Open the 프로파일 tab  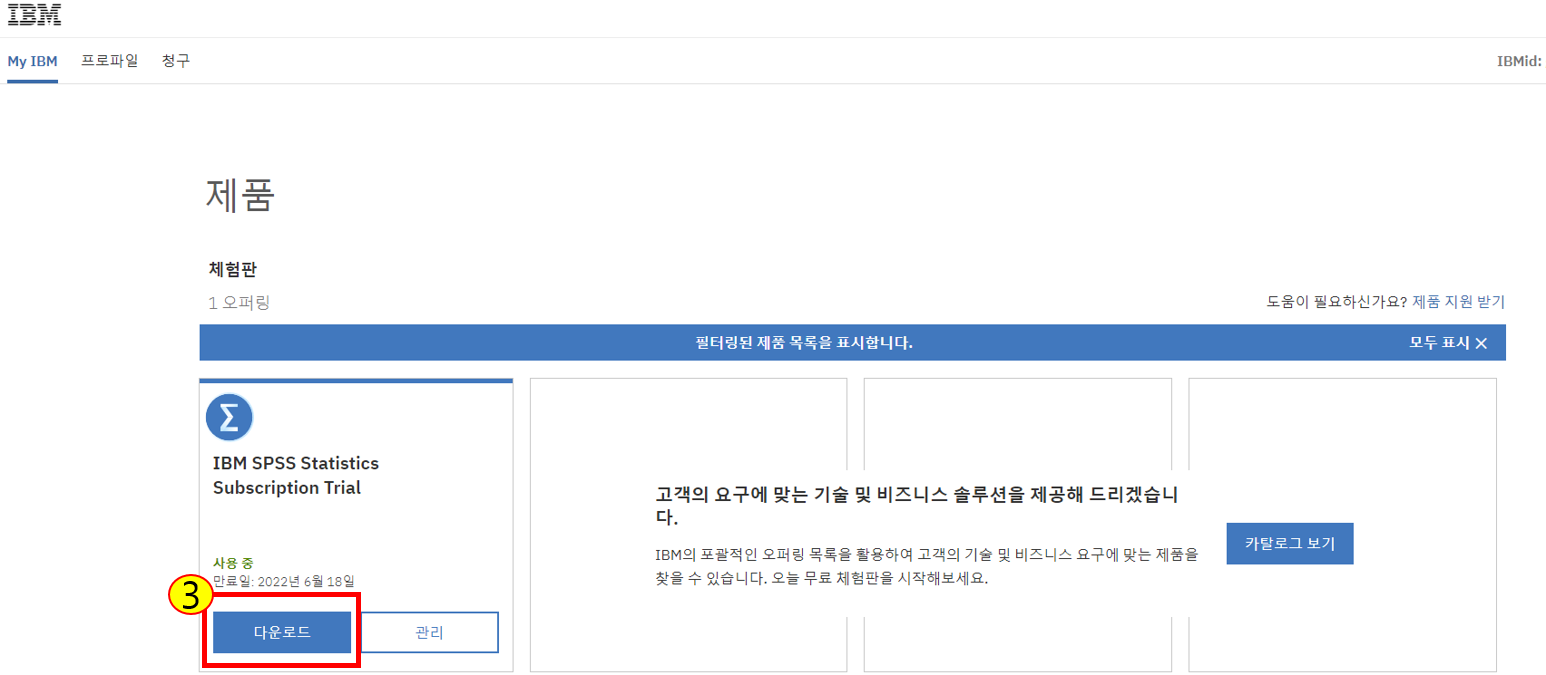point(110,61)
